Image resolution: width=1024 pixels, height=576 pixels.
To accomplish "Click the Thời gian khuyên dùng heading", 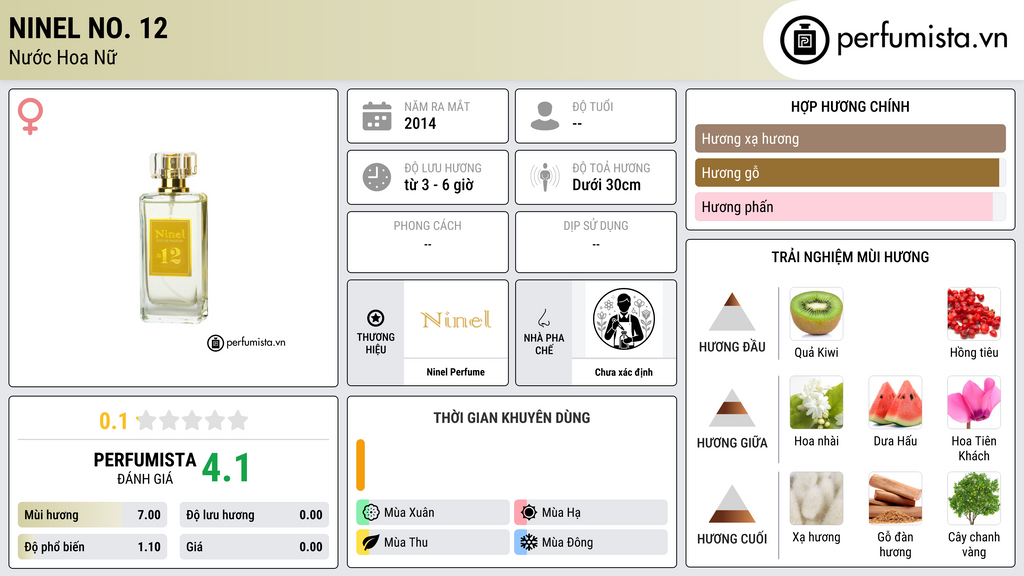I will (x=511, y=418).
